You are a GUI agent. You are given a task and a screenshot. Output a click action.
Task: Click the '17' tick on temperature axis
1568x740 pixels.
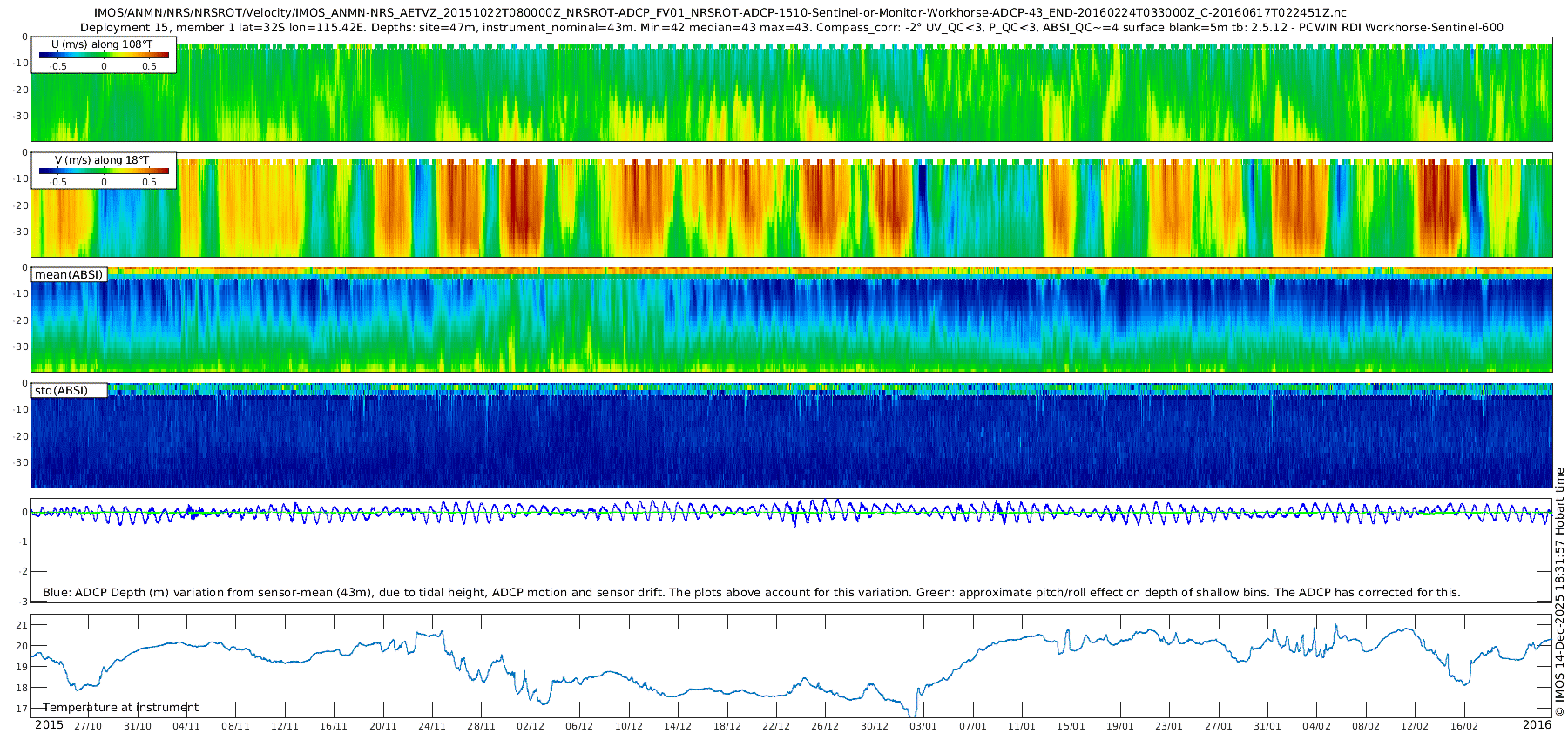pyautogui.click(x=23, y=709)
